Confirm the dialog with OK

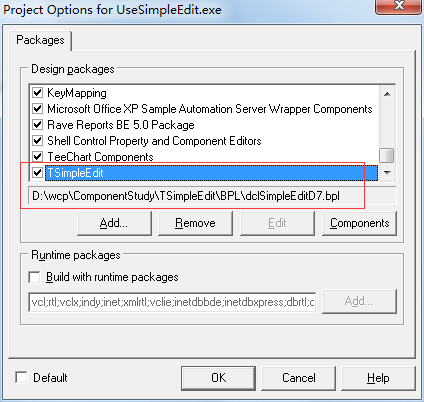pos(218,378)
